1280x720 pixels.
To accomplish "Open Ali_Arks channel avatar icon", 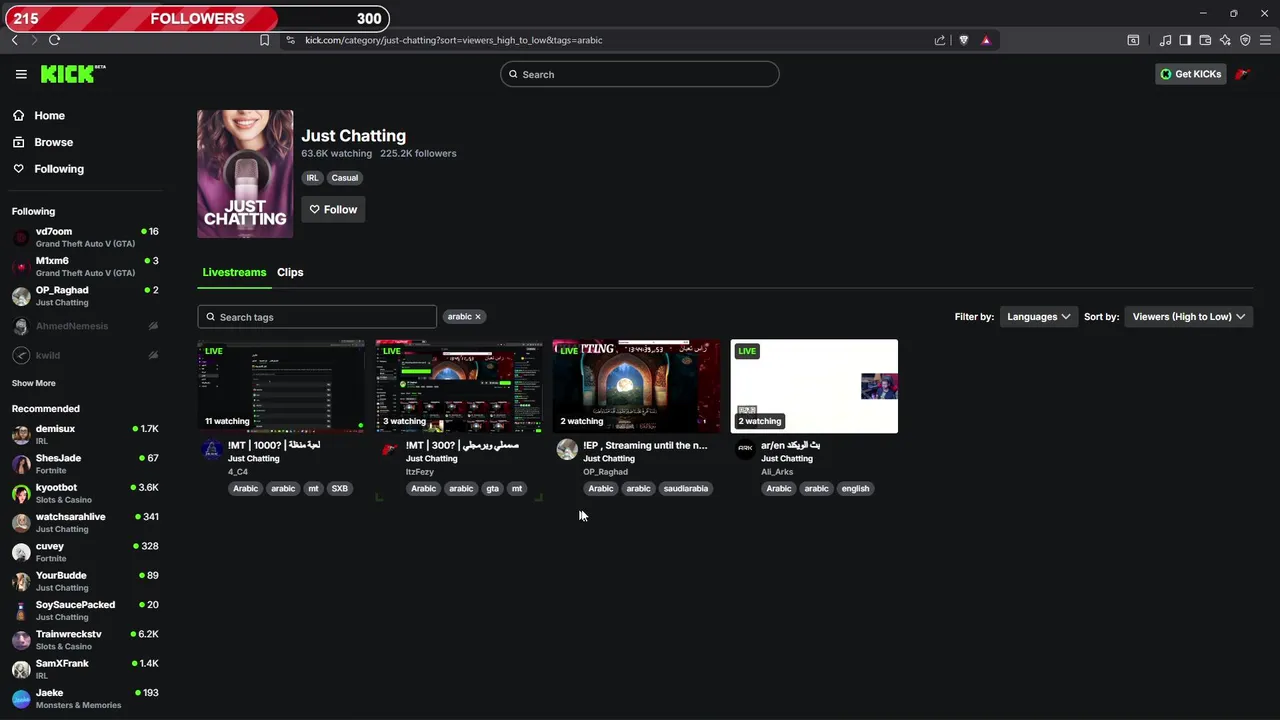I will [x=745, y=449].
